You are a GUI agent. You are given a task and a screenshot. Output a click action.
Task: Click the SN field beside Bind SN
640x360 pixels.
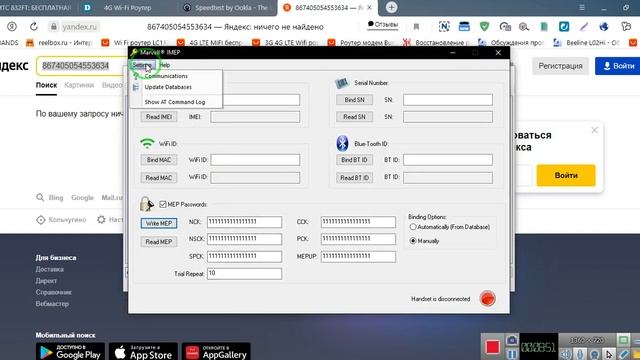pyautogui.click(x=448, y=100)
